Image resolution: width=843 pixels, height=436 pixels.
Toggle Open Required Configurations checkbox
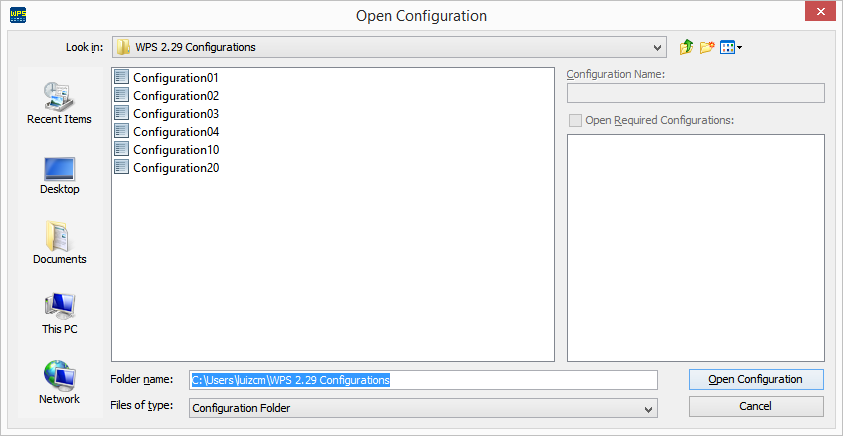click(575, 120)
